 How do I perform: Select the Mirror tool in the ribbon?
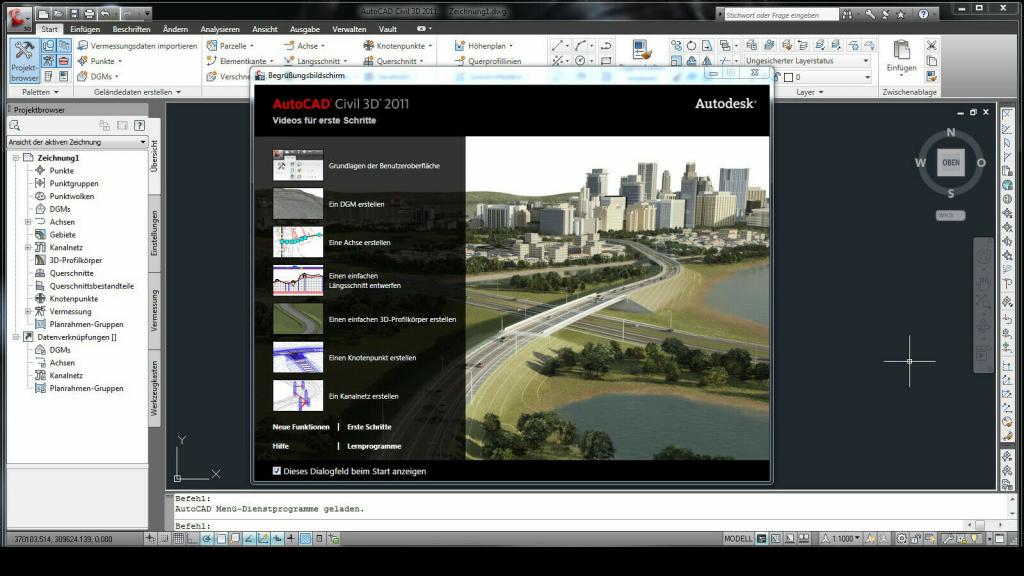click(707, 61)
